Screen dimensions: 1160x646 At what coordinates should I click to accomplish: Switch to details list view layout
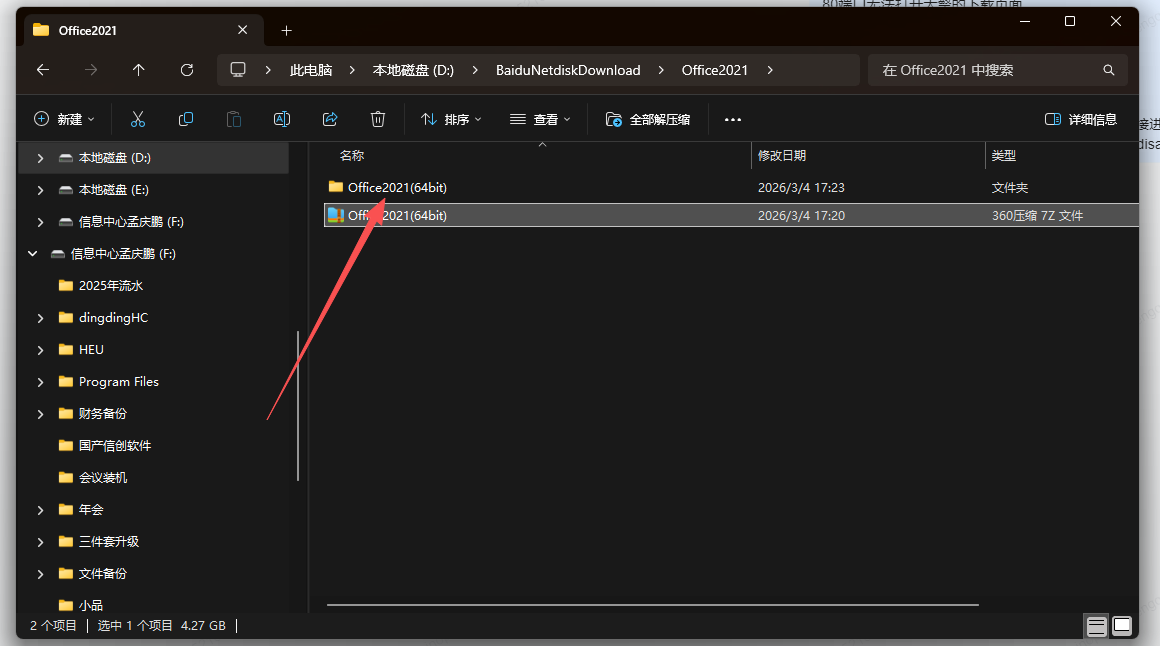coord(1097,626)
